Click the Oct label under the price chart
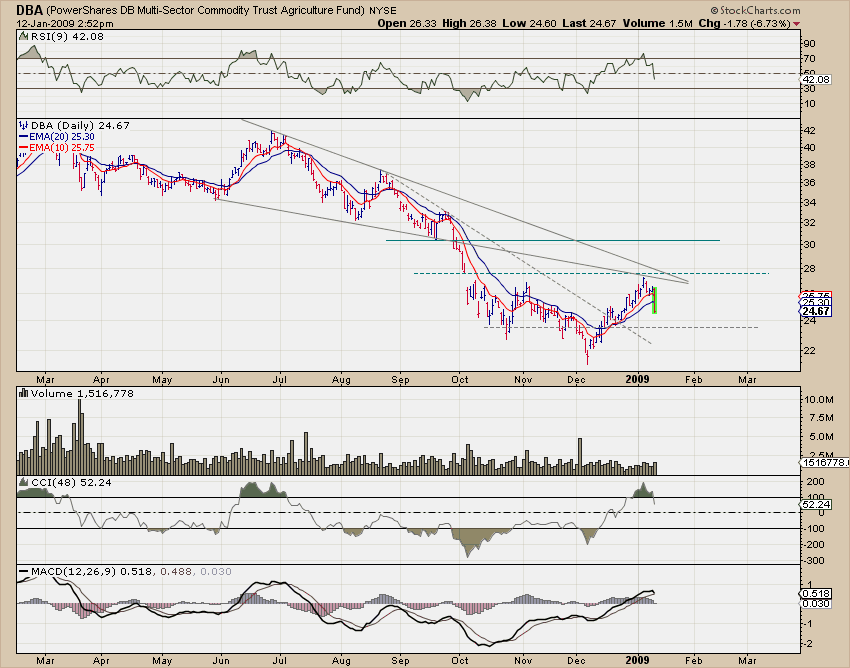This screenshot has height=668, width=850. [x=460, y=380]
